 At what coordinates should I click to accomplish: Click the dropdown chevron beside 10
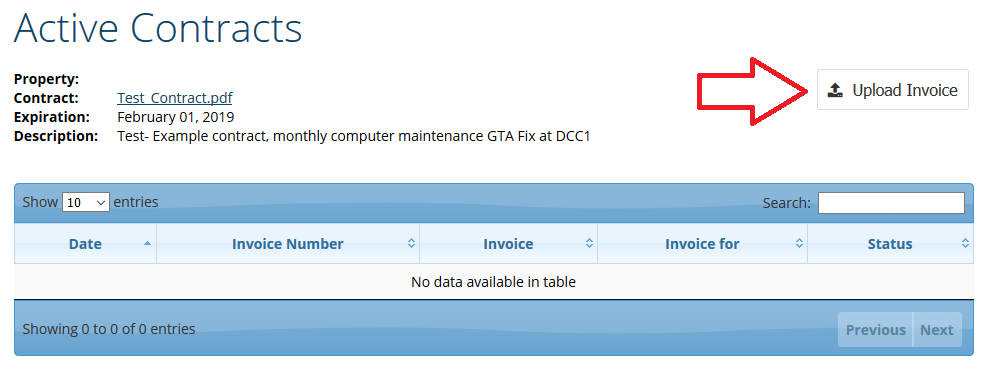(101, 203)
